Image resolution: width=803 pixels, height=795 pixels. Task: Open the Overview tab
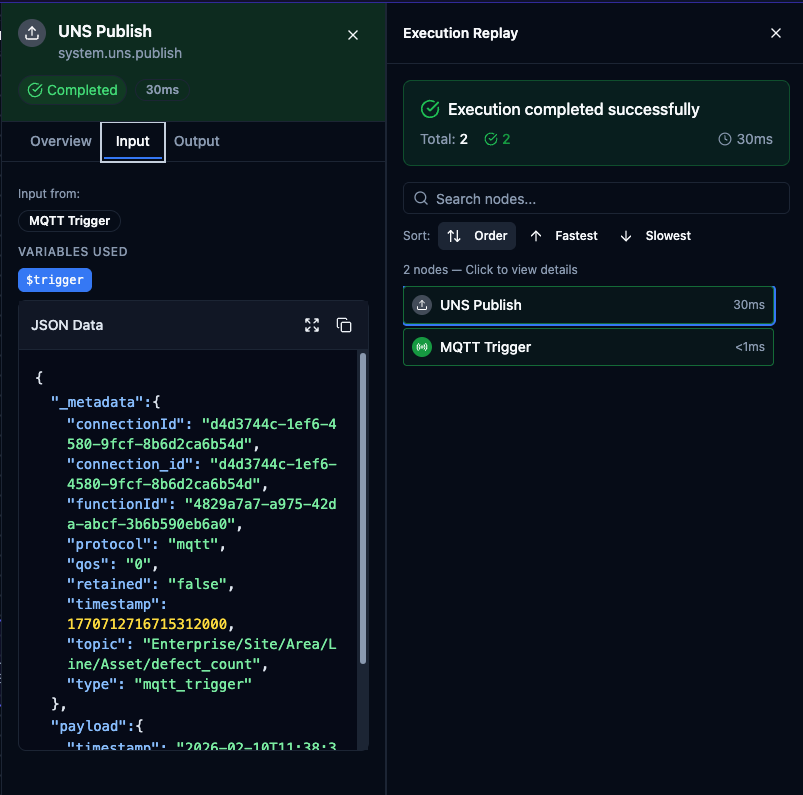(x=60, y=141)
